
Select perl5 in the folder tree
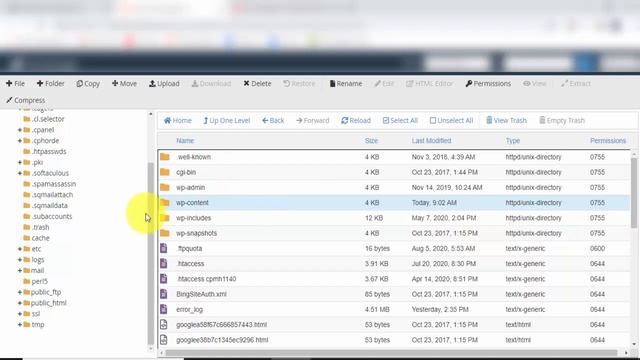tap(40, 281)
